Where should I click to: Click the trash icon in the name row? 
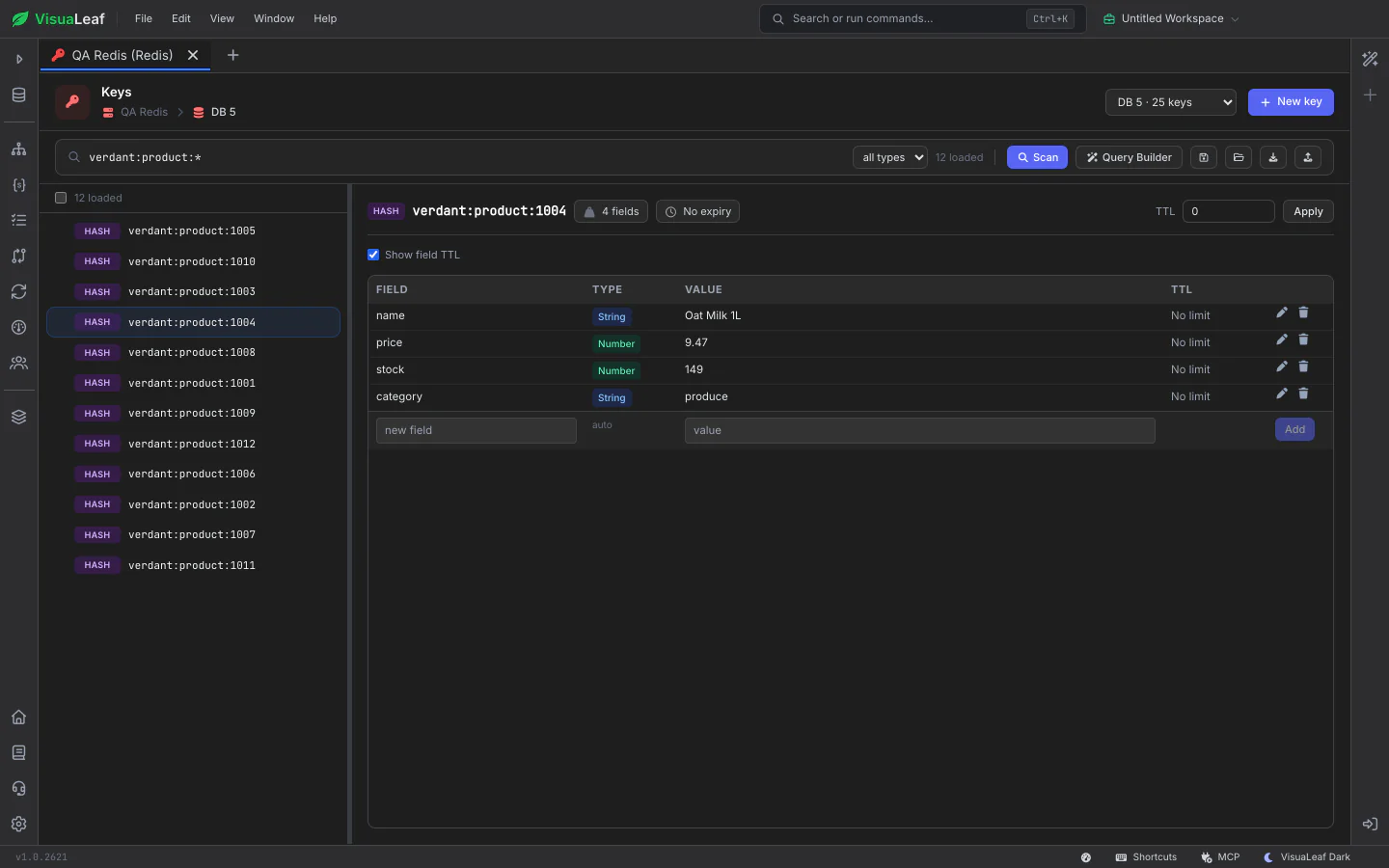point(1303,312)
